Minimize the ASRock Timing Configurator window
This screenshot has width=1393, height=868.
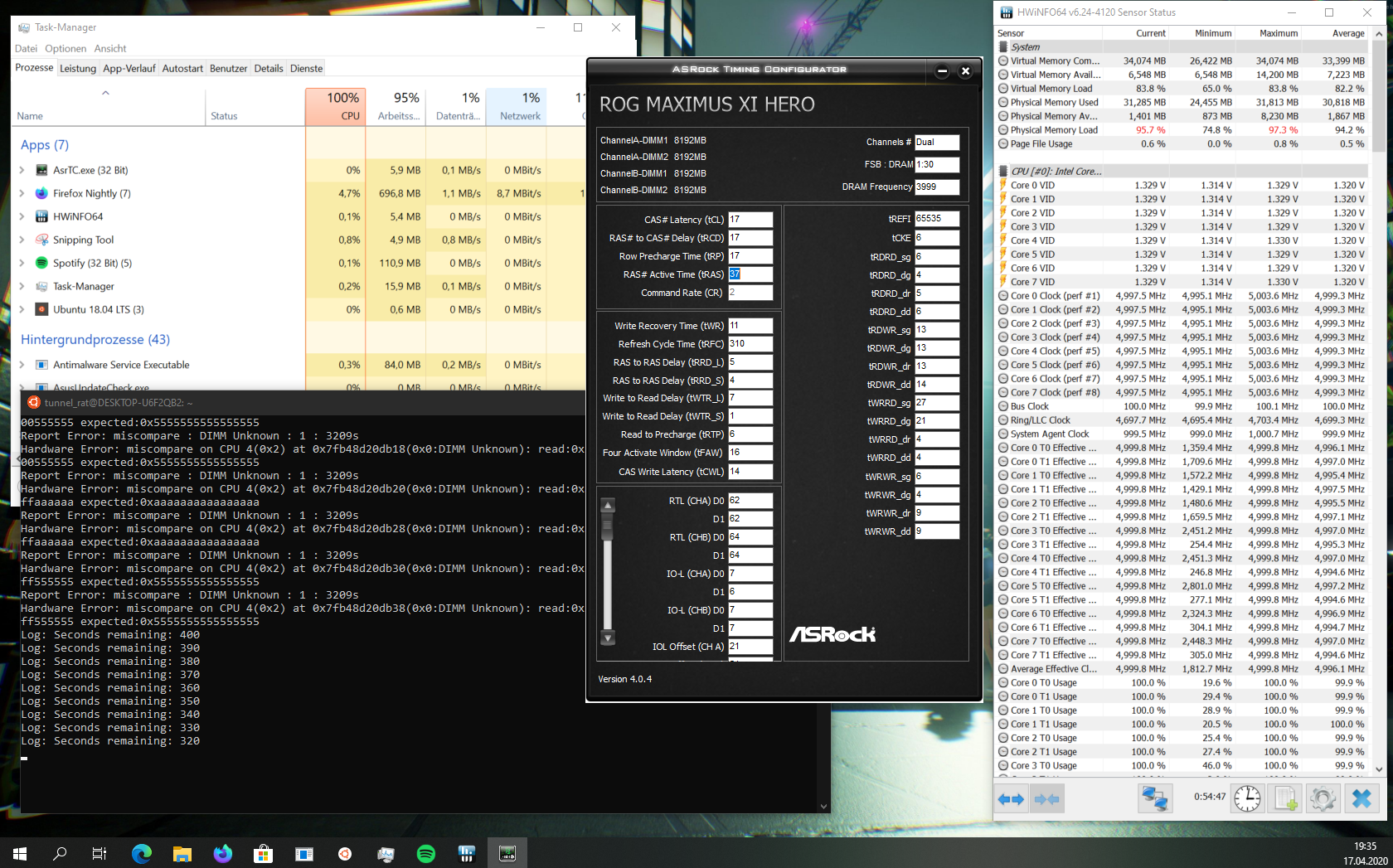tap(942, 71)
